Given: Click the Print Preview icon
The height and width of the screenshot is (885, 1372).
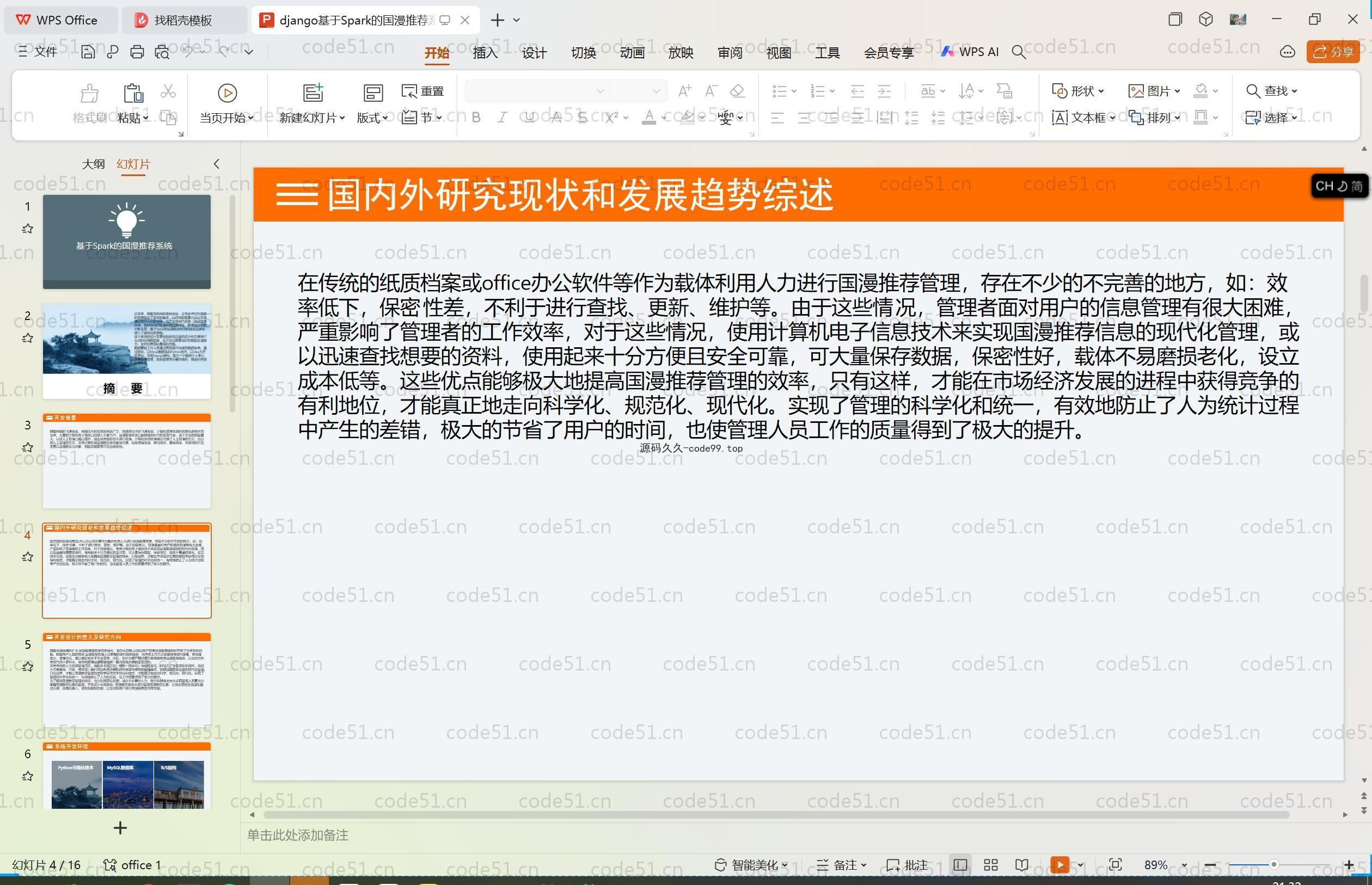Looking at the screenshot, I should (162, 52).
